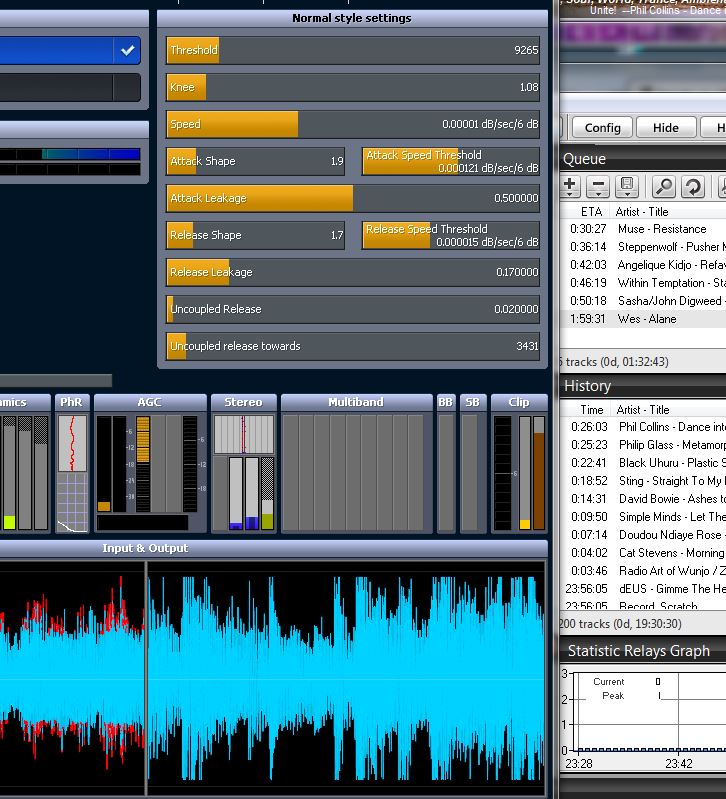This screenshot has width=726, height=799.
Task: Select David Bowie - Ashes history row
Action: [x=643, y=499]
